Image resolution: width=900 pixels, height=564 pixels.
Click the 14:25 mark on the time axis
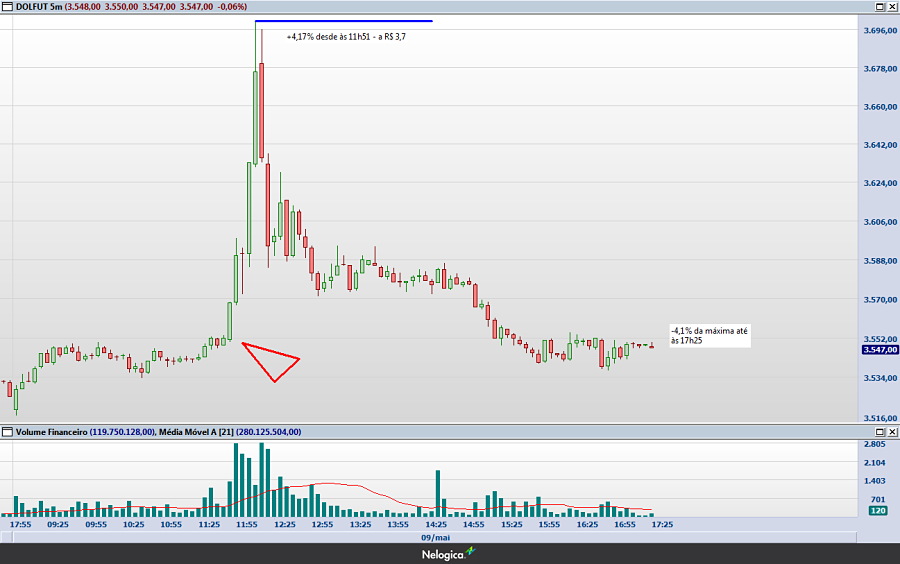point(436,524)
